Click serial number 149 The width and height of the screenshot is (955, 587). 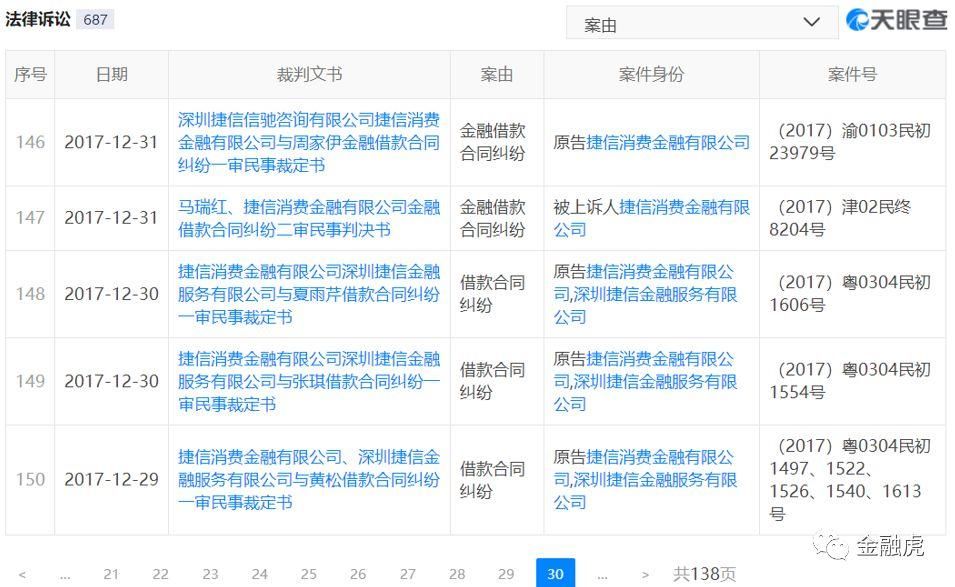tap(30, 381)
